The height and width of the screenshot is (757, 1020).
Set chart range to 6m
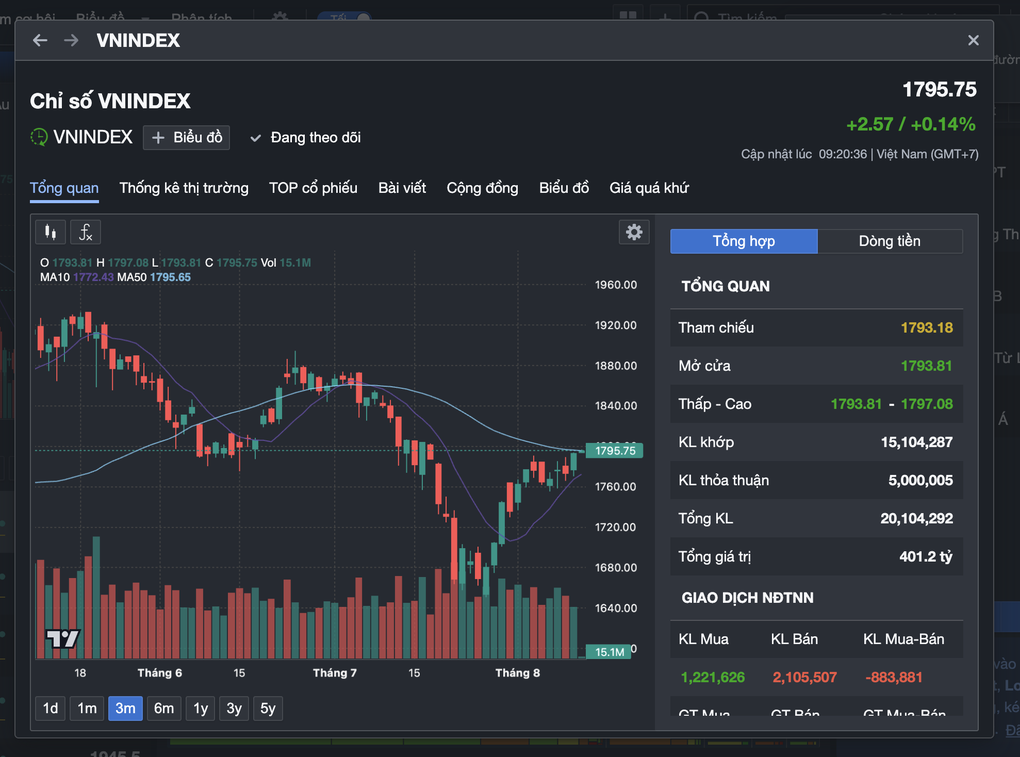[x=164, y=708]
